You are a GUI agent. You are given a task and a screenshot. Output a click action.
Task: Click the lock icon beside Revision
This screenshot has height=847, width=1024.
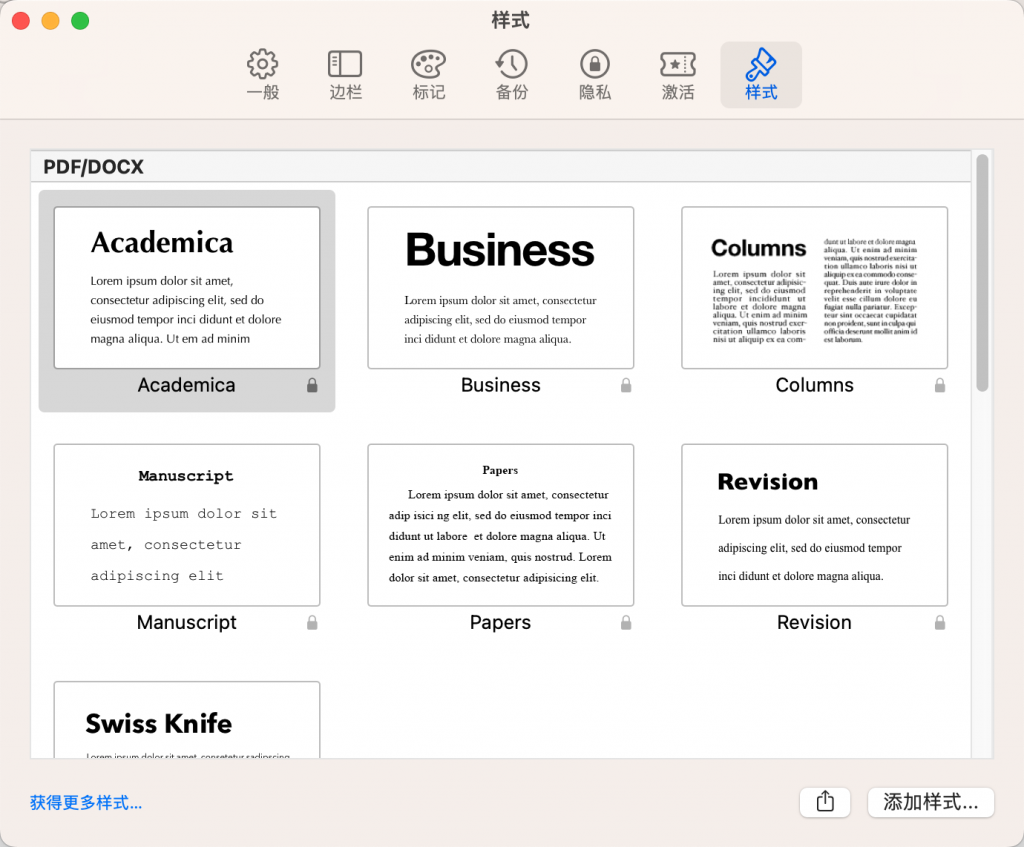pyautogui.click(x=940, y=622)
